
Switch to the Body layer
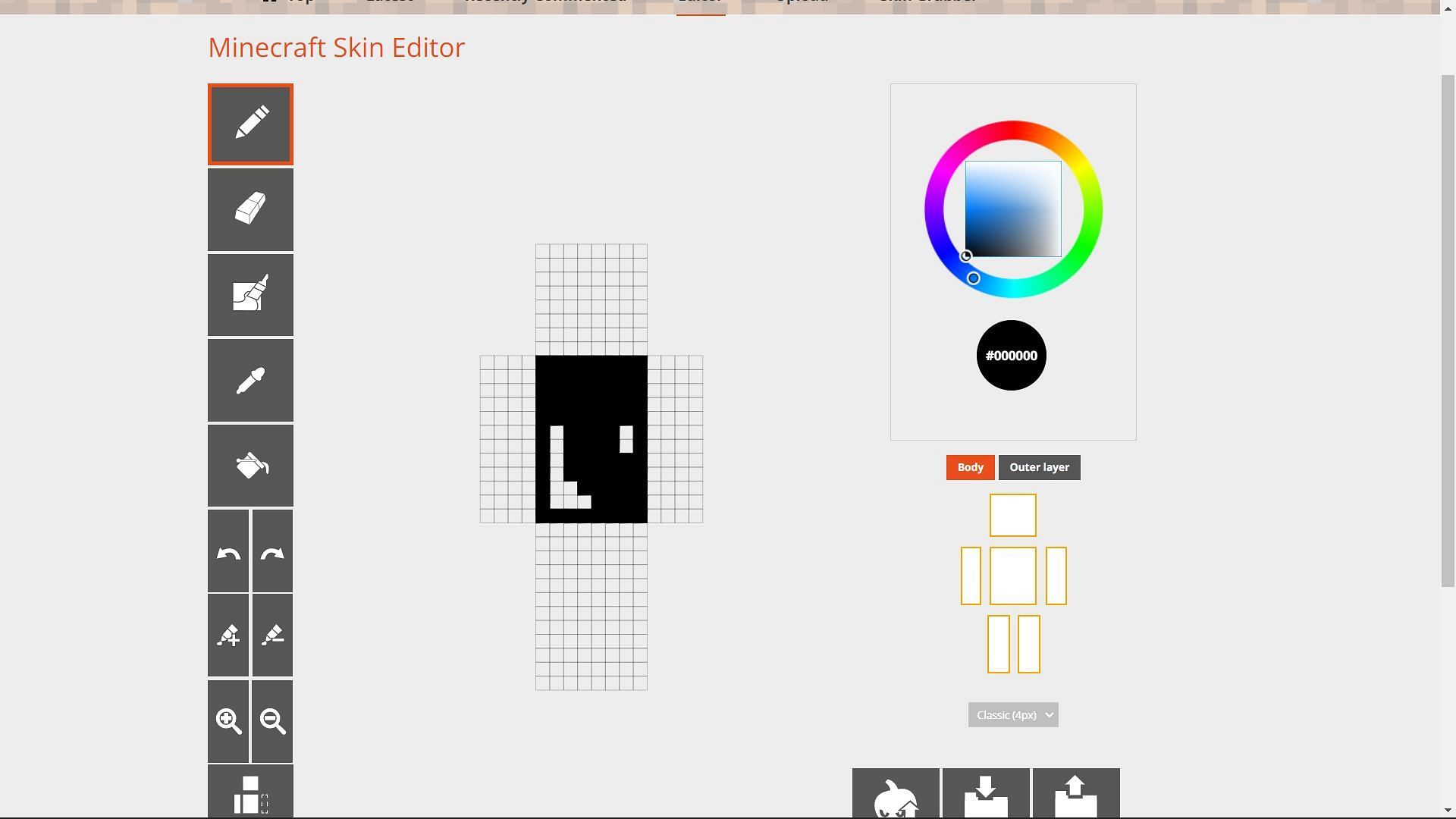[970, 468]
